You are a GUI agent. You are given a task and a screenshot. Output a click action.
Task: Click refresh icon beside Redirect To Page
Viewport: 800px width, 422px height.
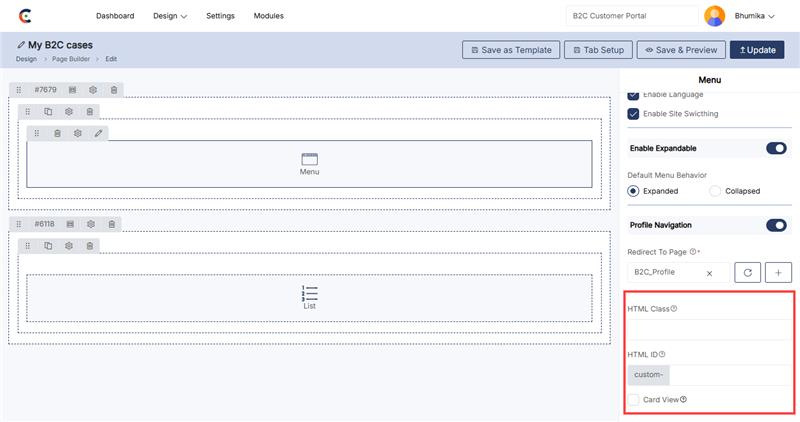coord(748,272)
